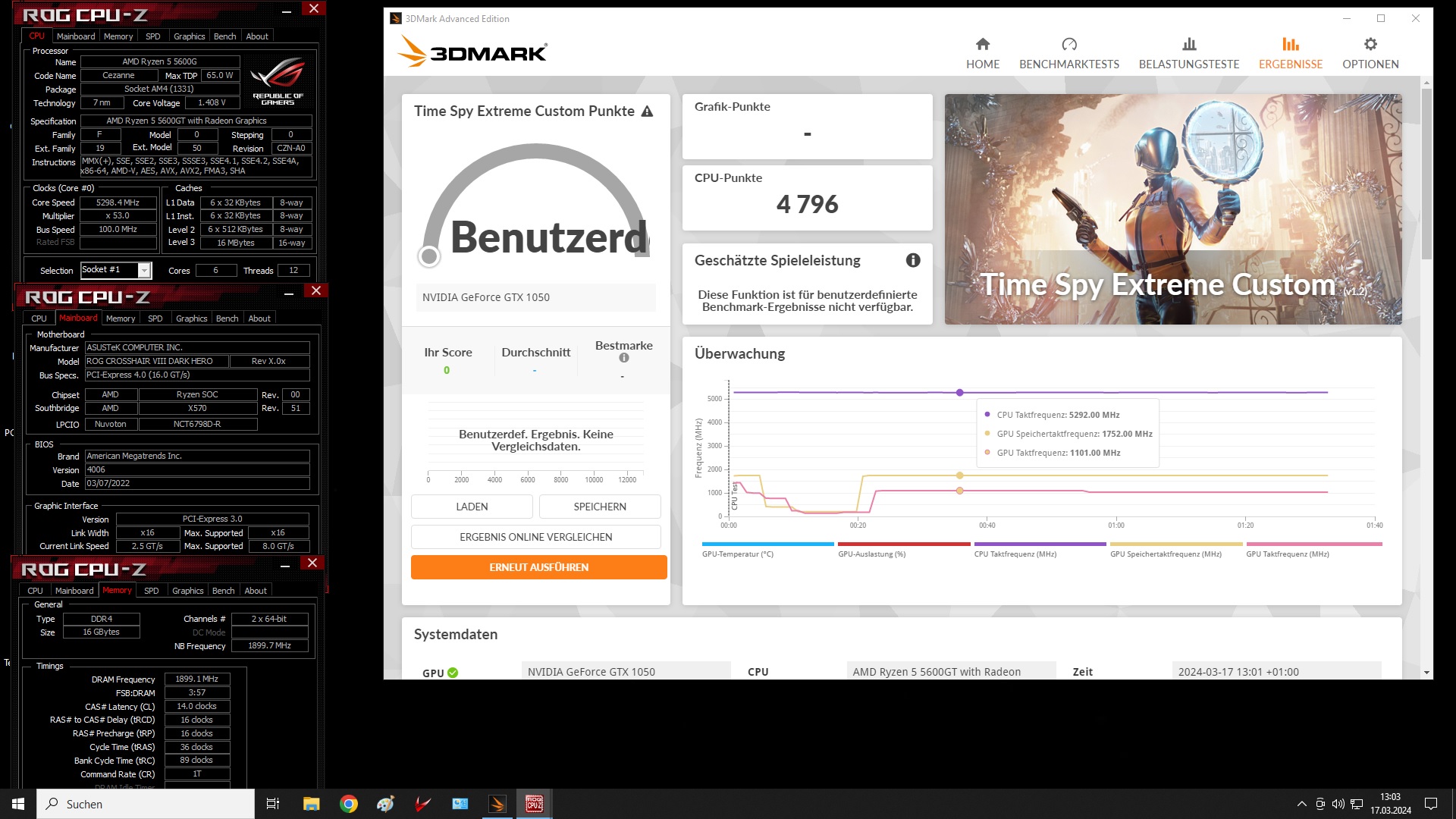Click ERGEBNIS ONLINE VERGLEICHEN button
The height and width of the screenshot is (819, 1456).
click(x=536, y=537)
